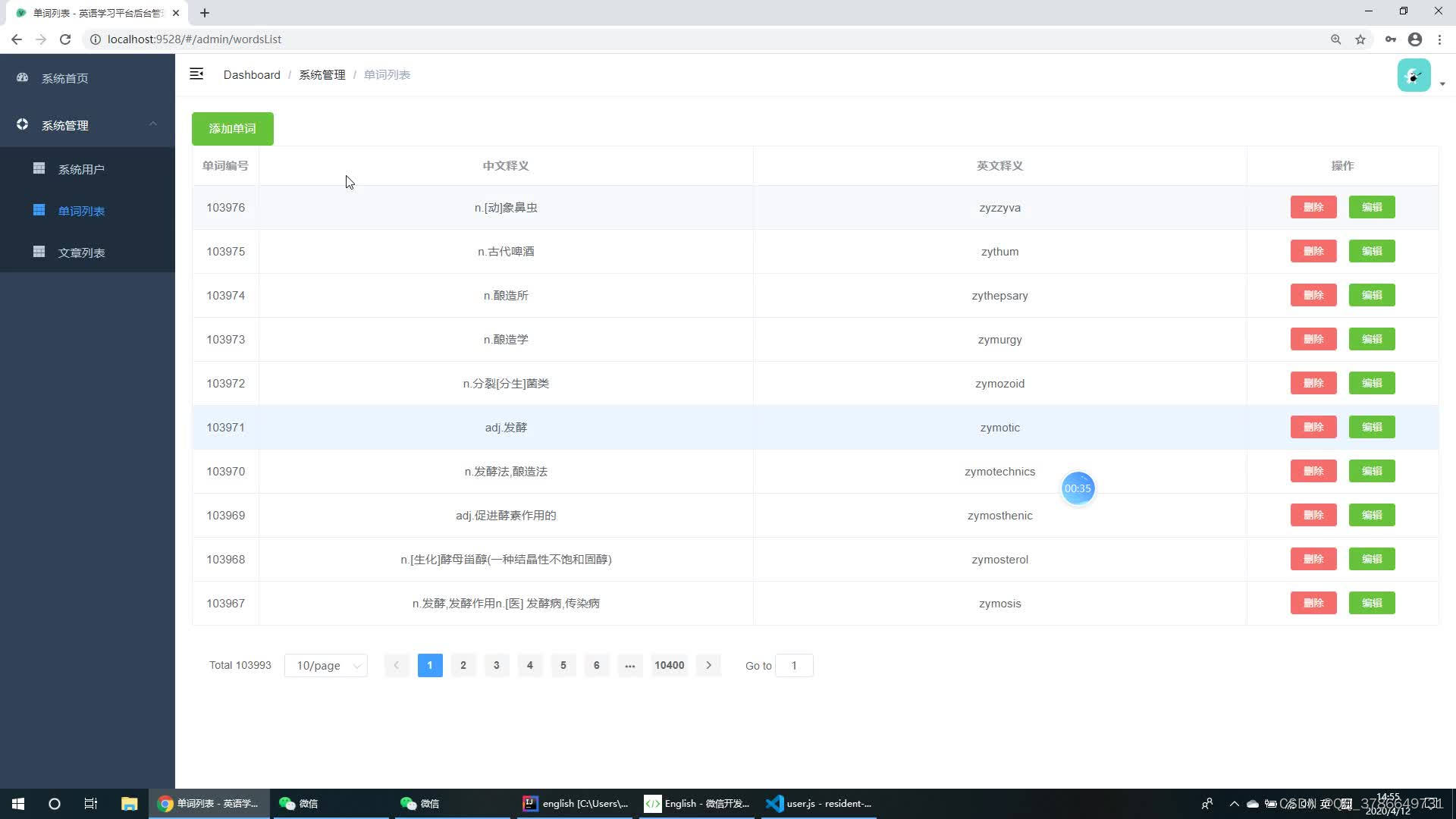Image resolution: width=1456 pixels, height=819 pixels.
Task: Switch to 微信开发 English taskbar window
Action: [x=698, y=804]
